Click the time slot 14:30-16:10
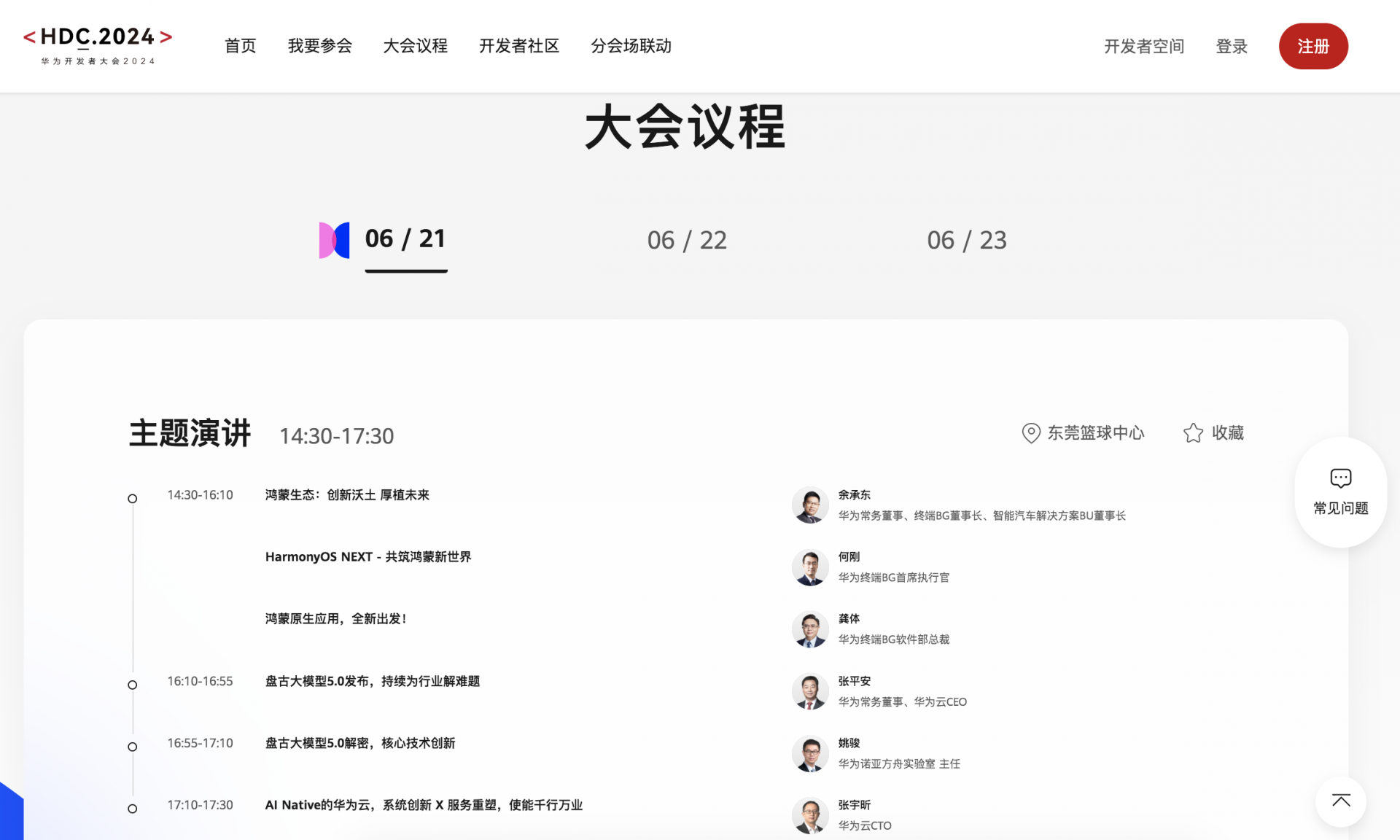The height and width of the screenshot is (840, 1400). (200, 495)
